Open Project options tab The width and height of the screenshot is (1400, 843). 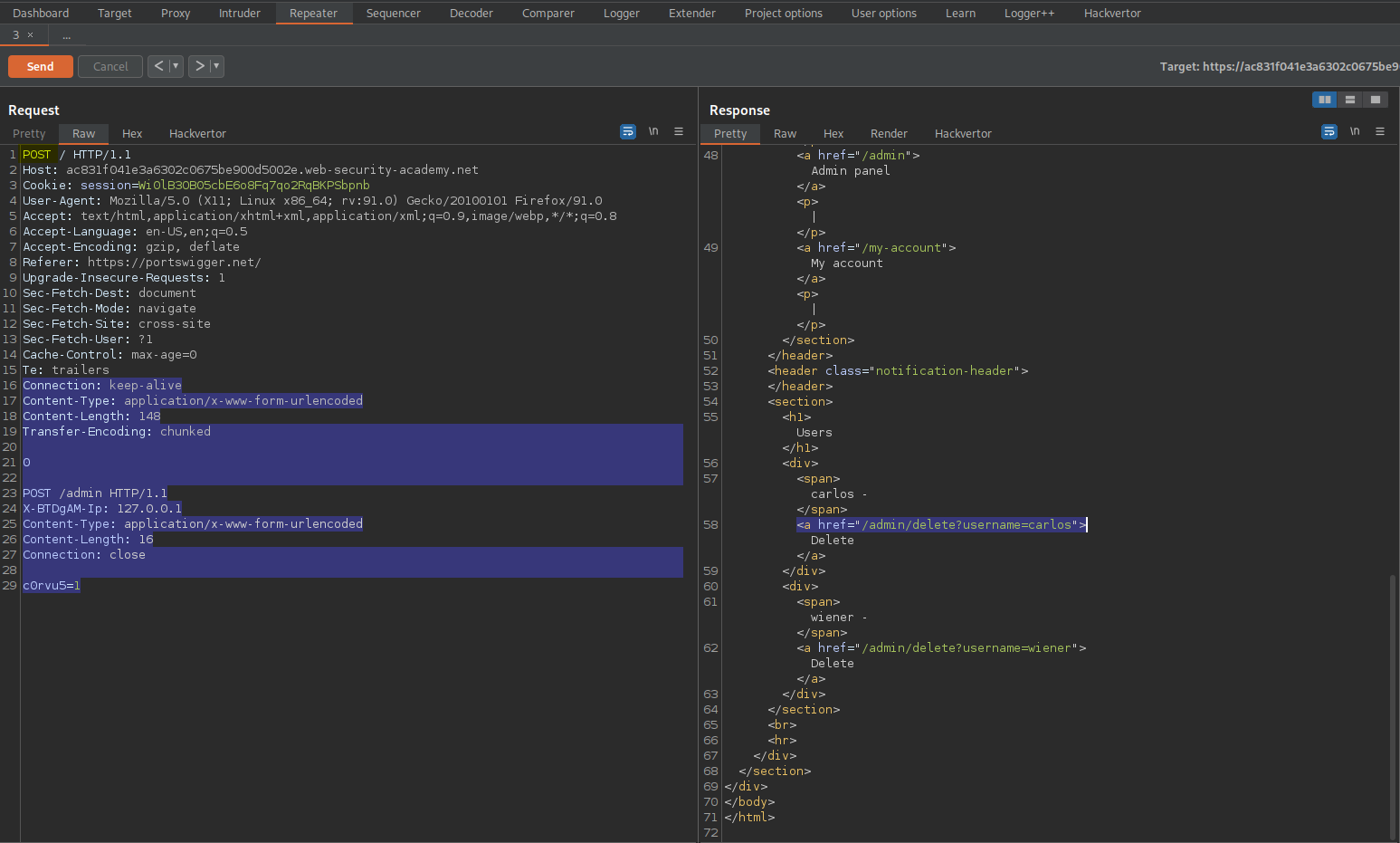point(784,13)
